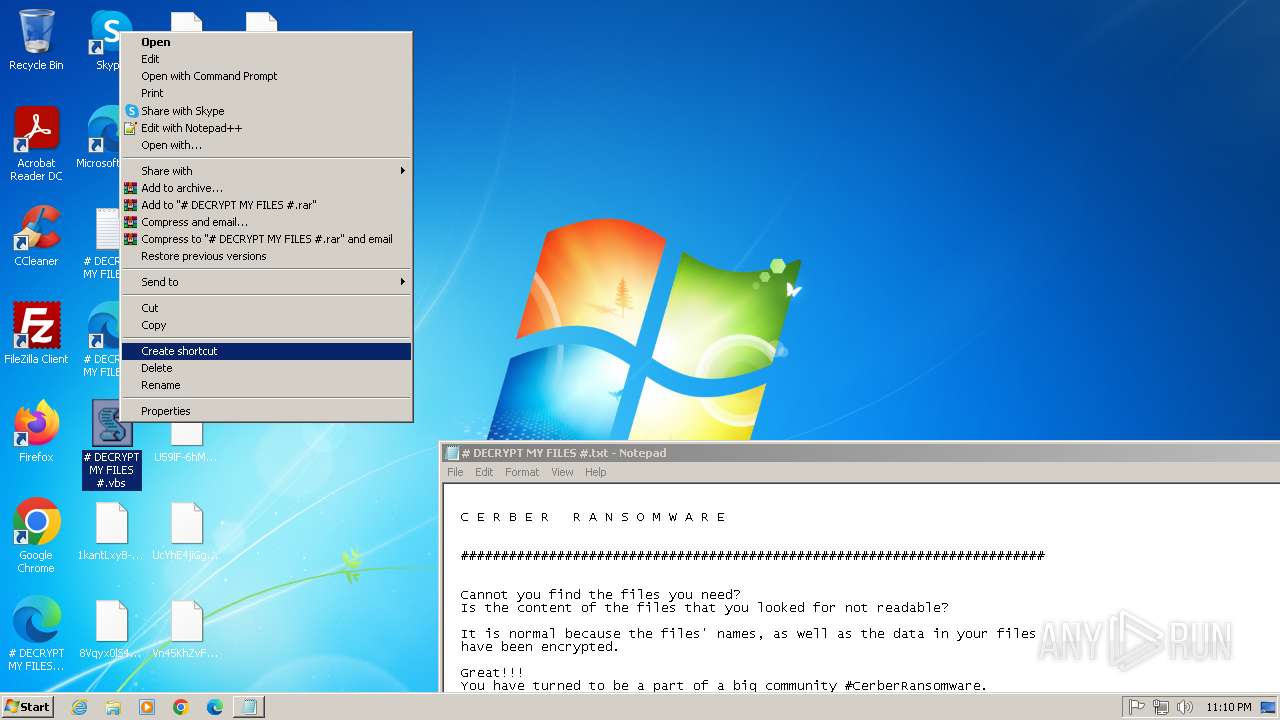
Task: Launch Windows Media Player from the taskbar
Action: (147, 707)
